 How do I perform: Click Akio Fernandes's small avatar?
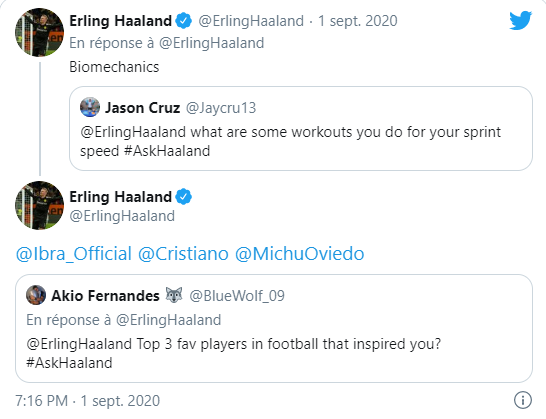click(36, 295)
